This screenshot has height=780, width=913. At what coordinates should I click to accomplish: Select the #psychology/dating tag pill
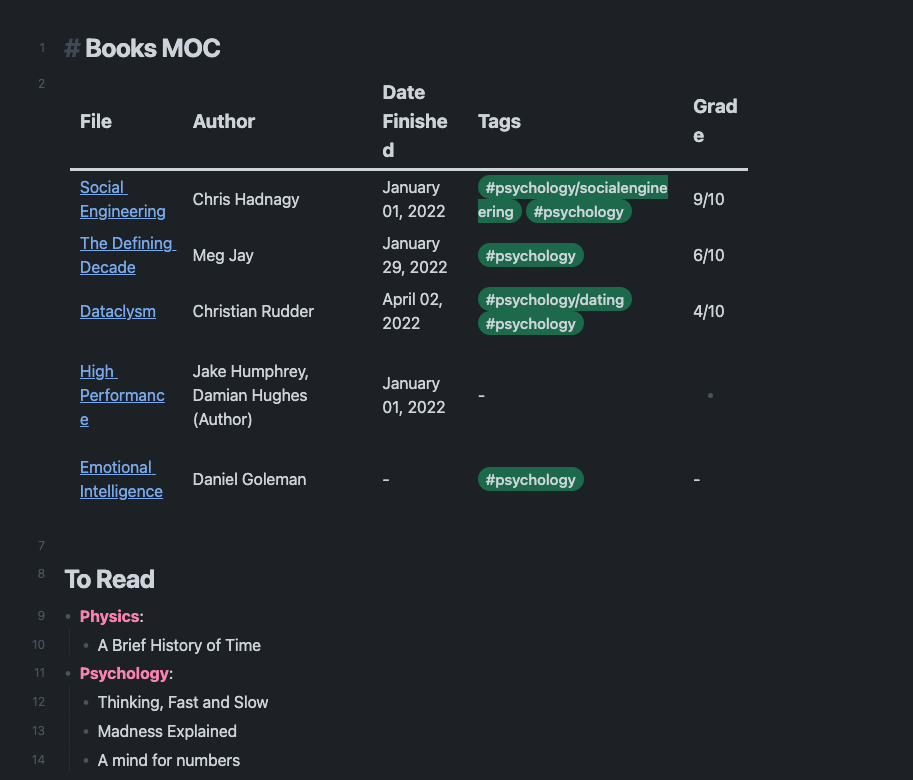click(554, 300)
